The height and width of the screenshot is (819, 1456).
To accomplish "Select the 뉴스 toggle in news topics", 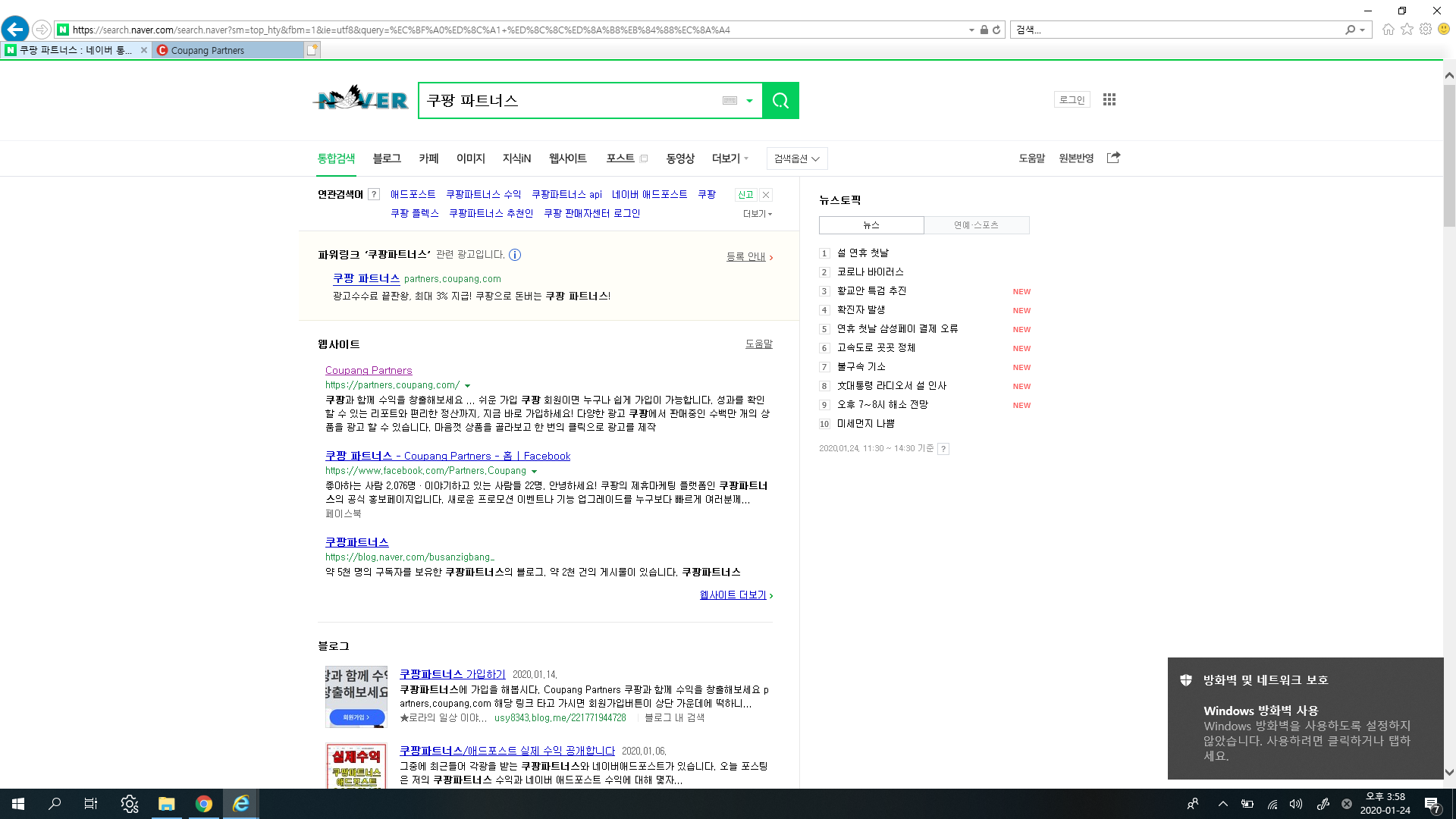I will [x=871, y=225].
